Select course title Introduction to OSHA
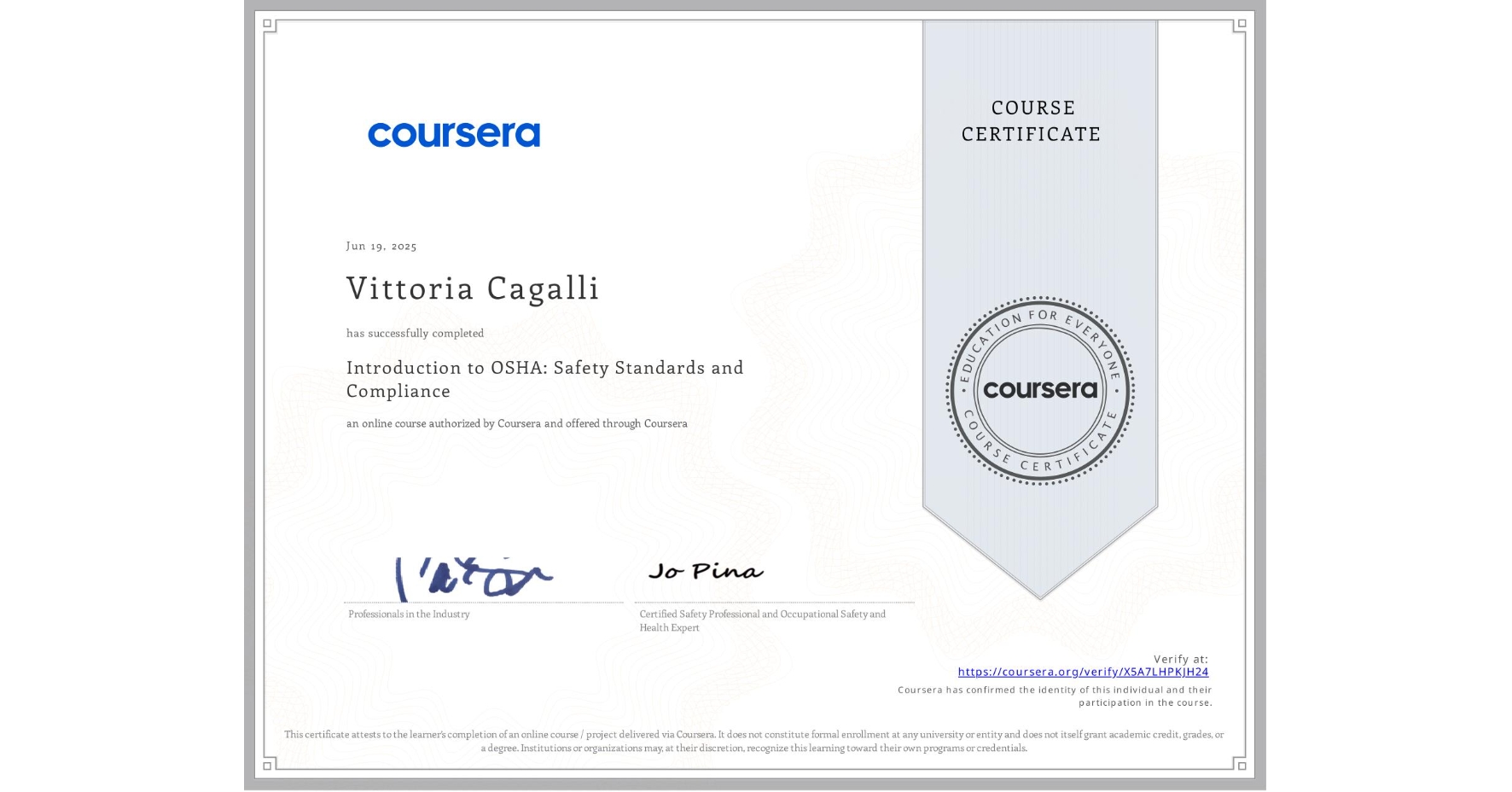1512x792 pixels. (544, 379)
